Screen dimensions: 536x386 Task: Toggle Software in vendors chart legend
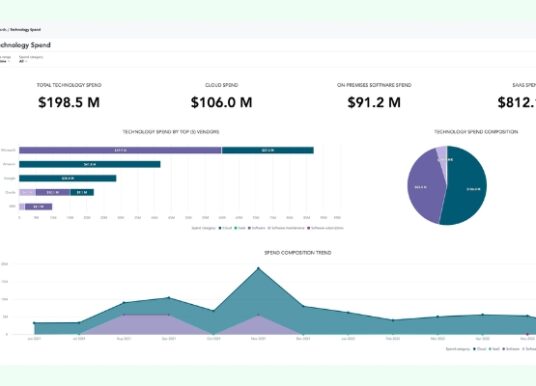(257, 228)
